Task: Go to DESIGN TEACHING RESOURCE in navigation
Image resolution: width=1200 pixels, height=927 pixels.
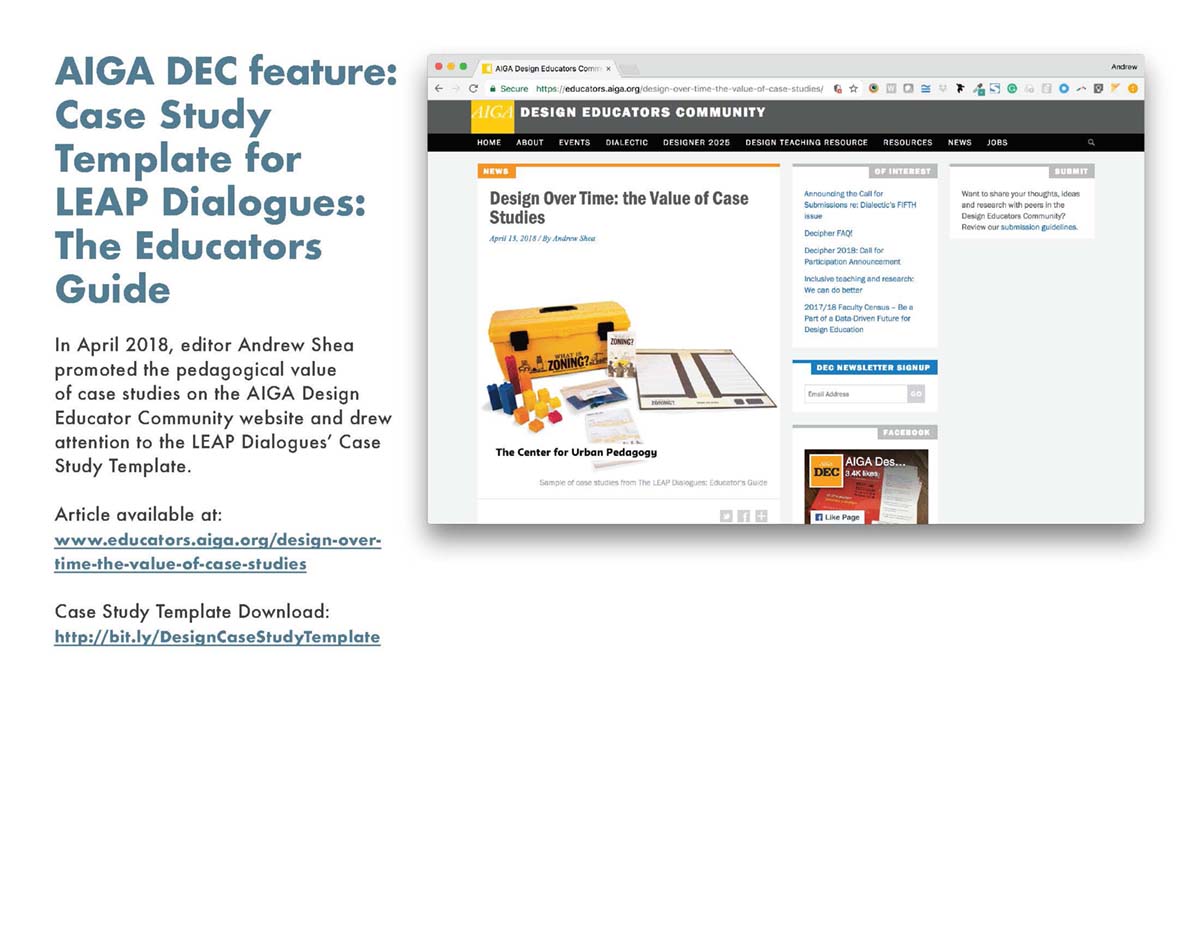Action: (x=806, y=143)
